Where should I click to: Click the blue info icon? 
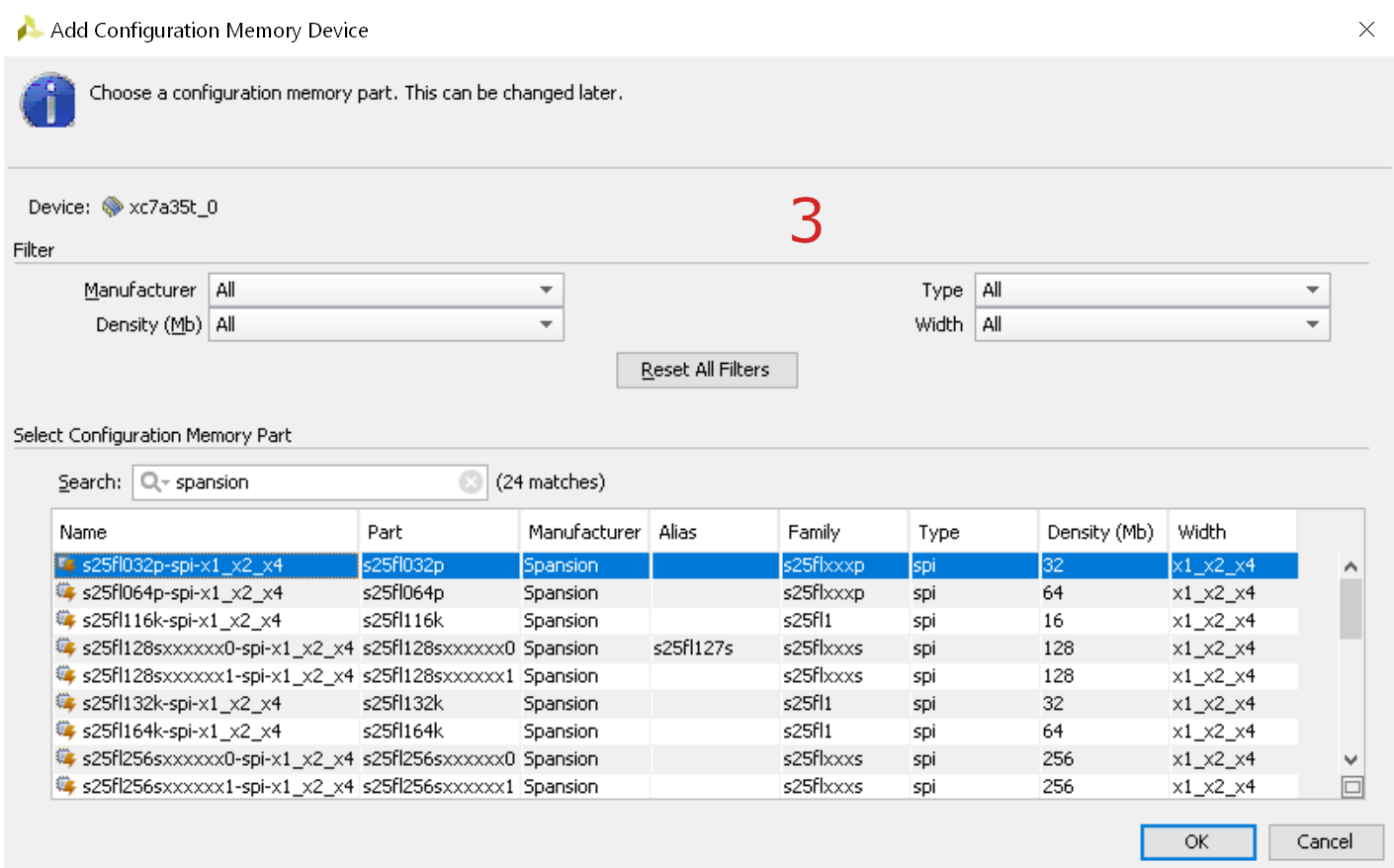click(48, 101)
